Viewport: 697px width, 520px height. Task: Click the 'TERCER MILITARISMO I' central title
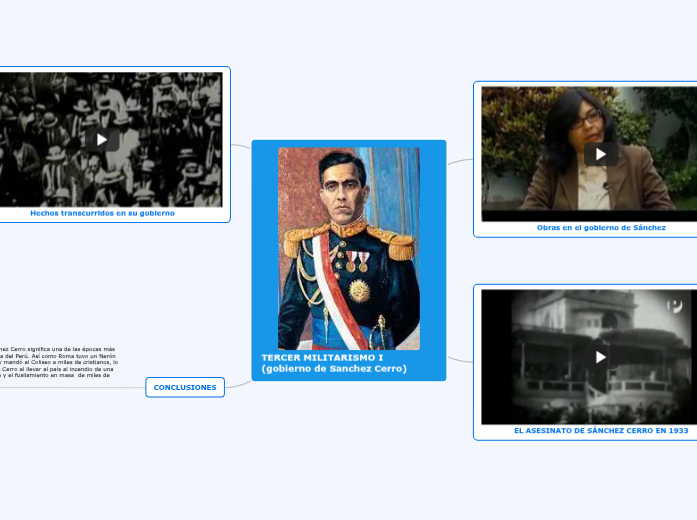tap(315, 356)
